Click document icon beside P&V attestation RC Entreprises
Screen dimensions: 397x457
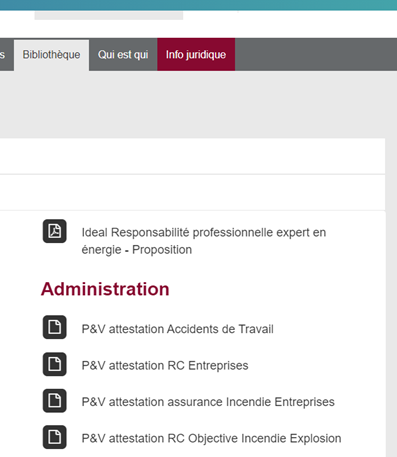[x=55, y=364]
